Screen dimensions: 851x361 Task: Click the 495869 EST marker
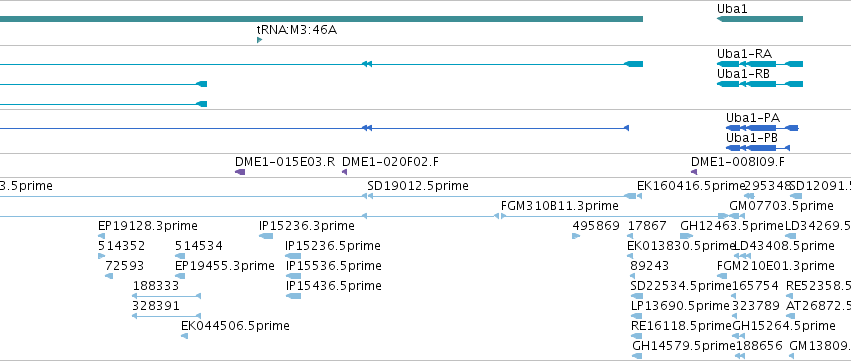(x=576, y=236)
